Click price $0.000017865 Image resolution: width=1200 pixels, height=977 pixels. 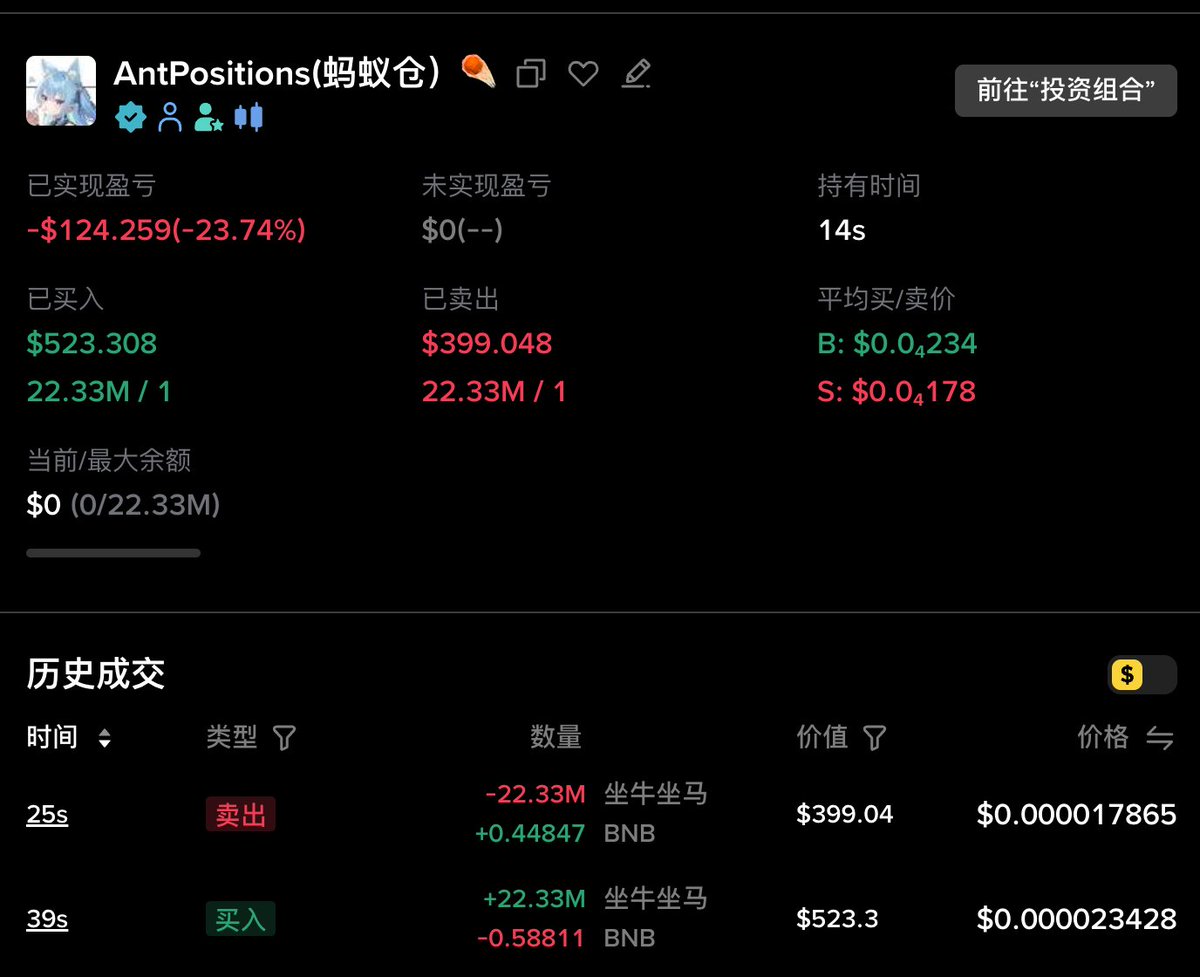[x=1077, y=815]
